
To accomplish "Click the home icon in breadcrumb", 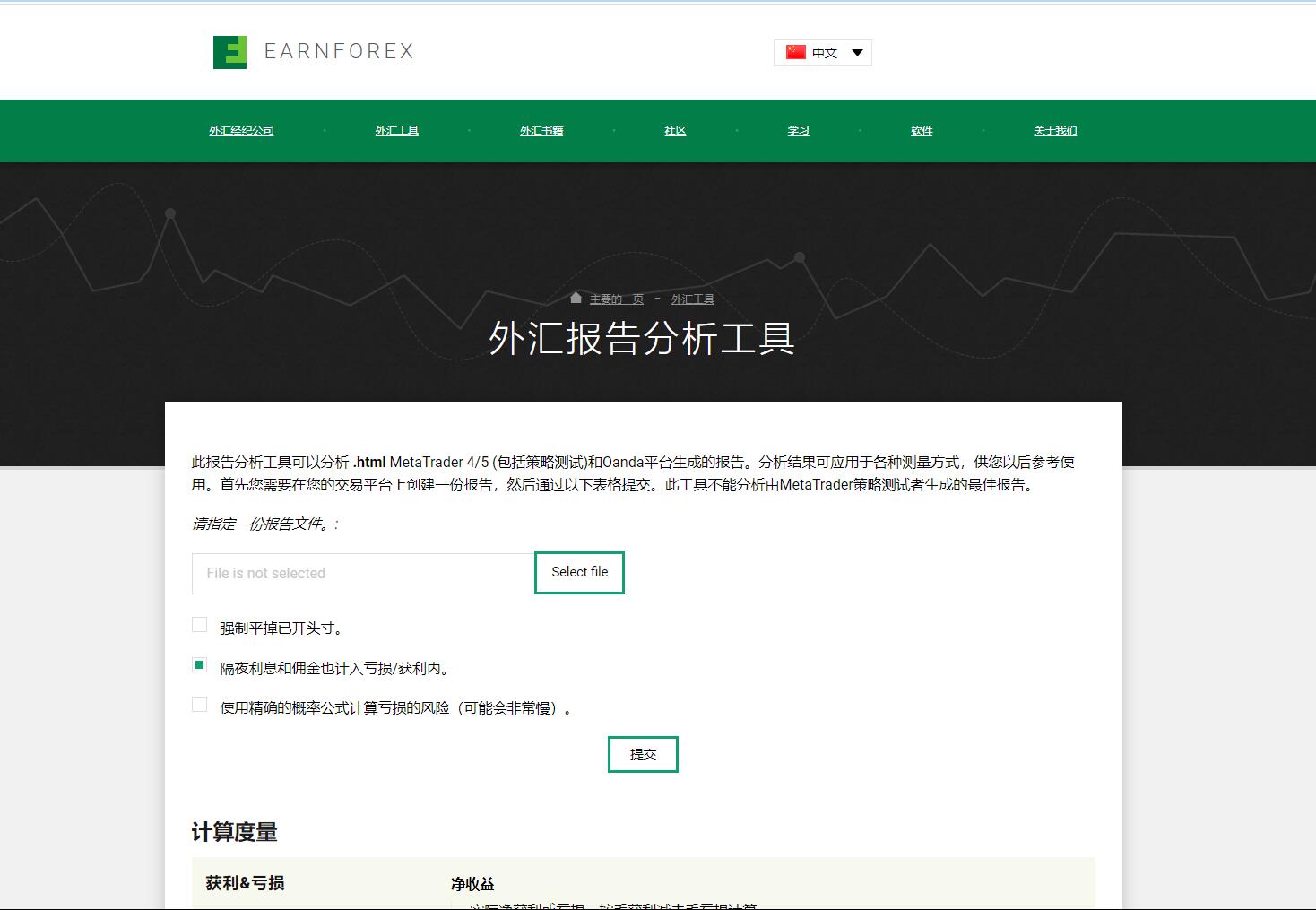I will tap(576, 298).
